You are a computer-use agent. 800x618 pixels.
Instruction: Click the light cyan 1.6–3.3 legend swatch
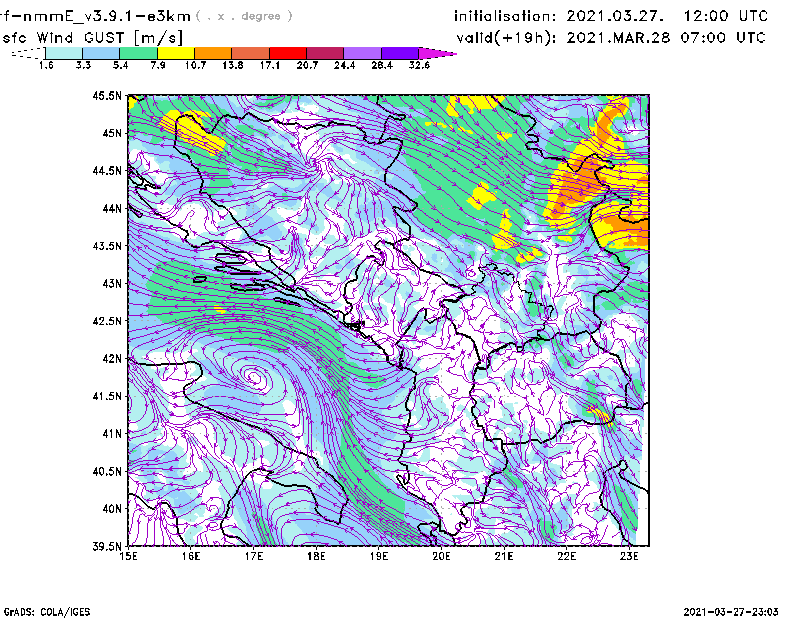tap(64, 53)
